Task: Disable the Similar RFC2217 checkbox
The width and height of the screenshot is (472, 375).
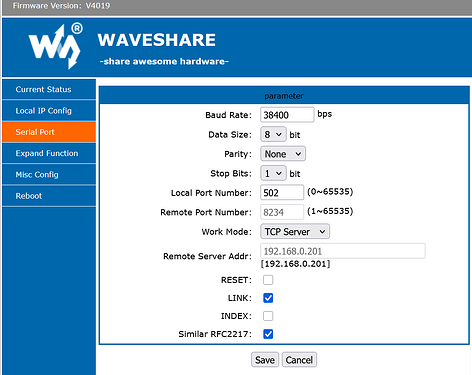Action: click(268, 334)
